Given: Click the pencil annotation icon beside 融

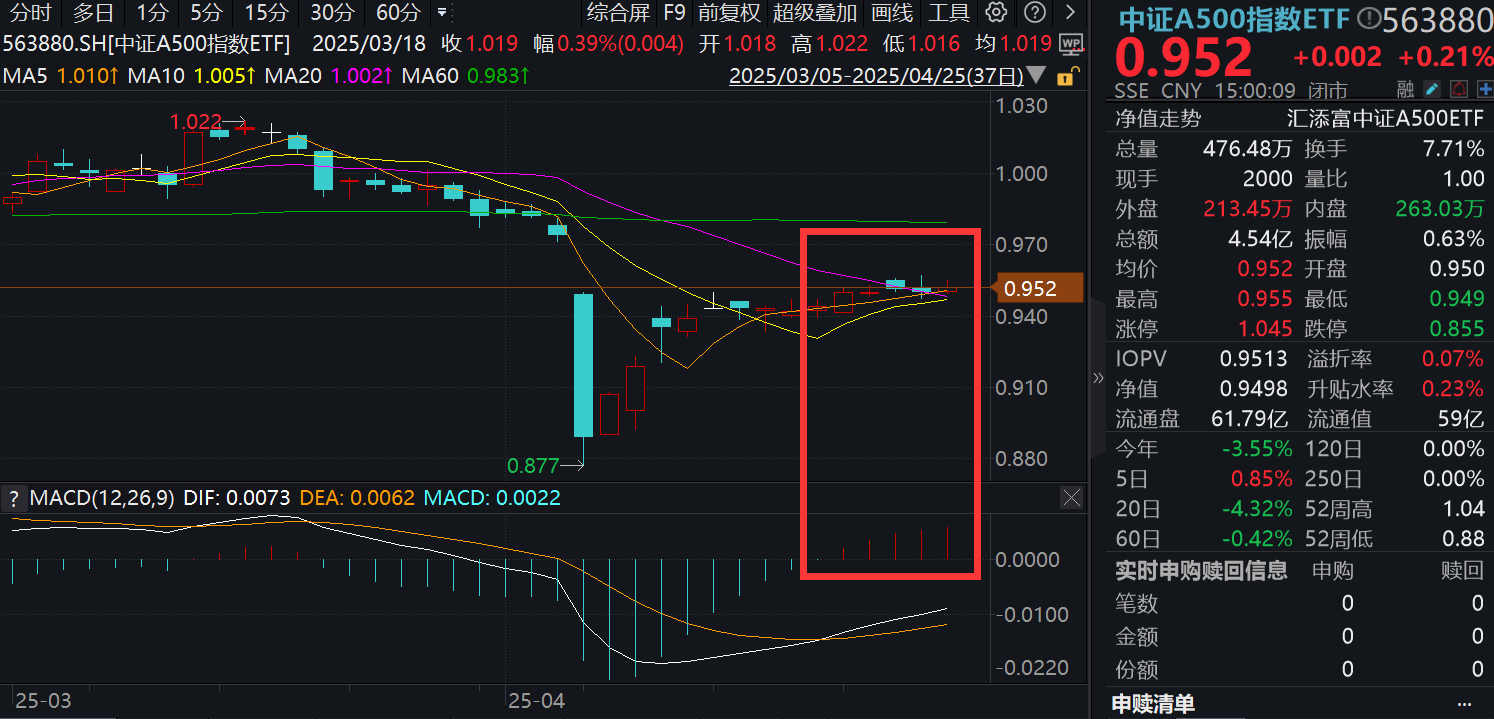Looking at the screenshot, I should click(1432, 89).
